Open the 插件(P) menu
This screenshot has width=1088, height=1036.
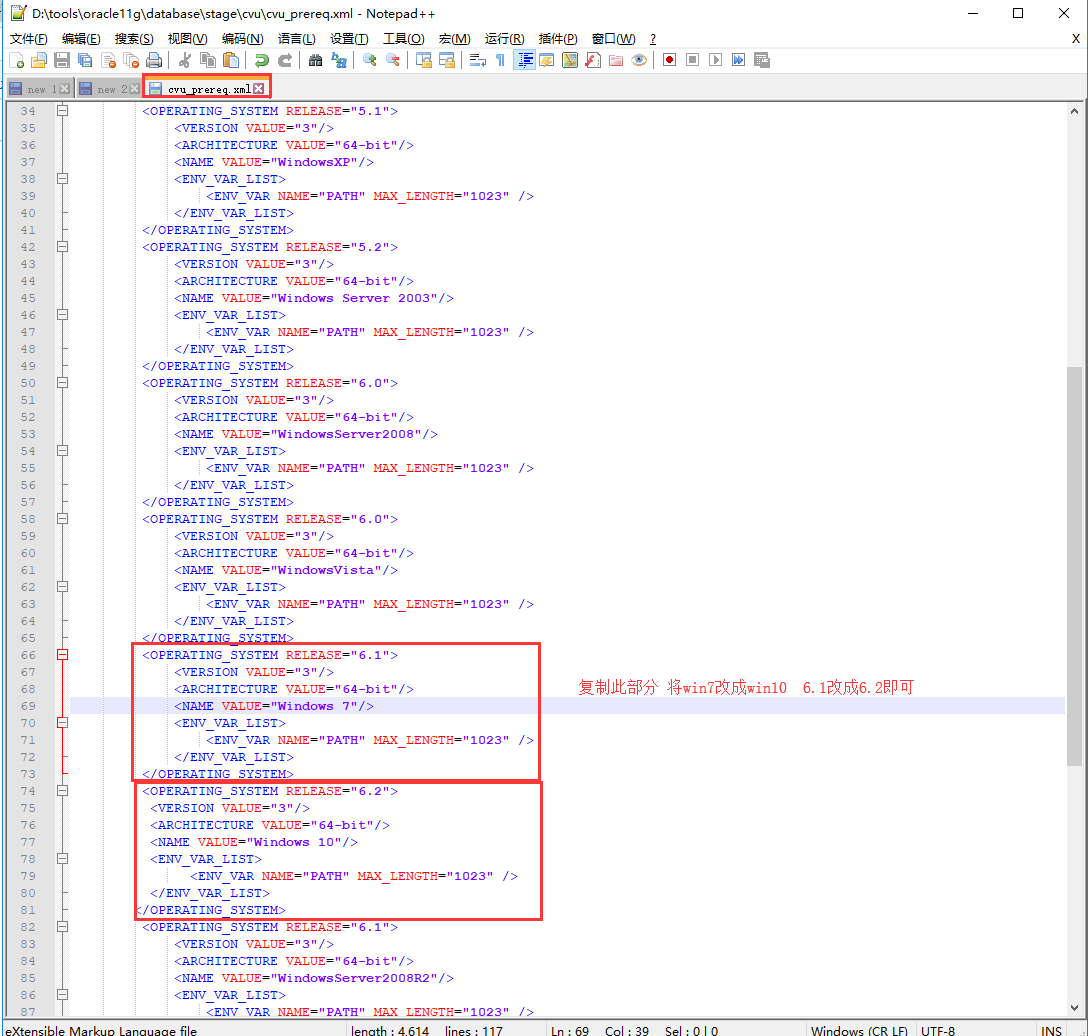click(x=558, y=39)
